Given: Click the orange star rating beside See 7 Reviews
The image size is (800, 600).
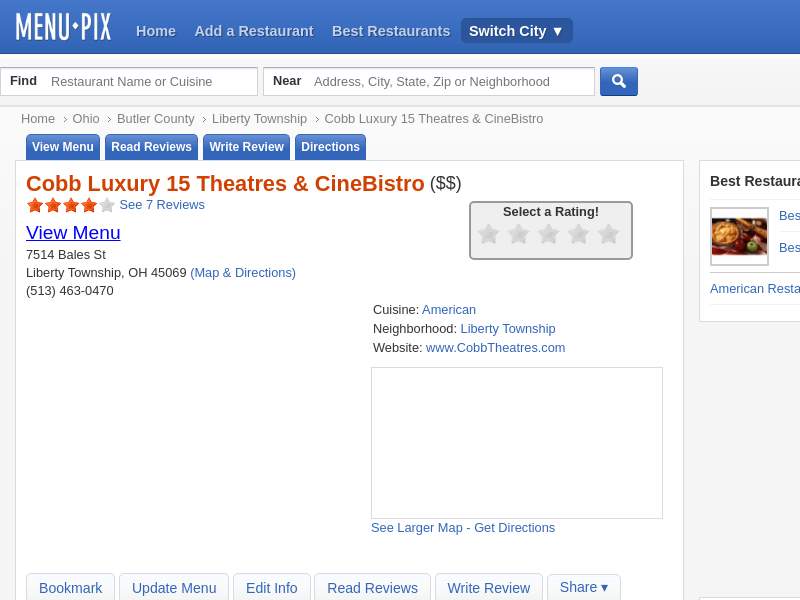Looking at the screenshot, I should click(x=71, y=205).
